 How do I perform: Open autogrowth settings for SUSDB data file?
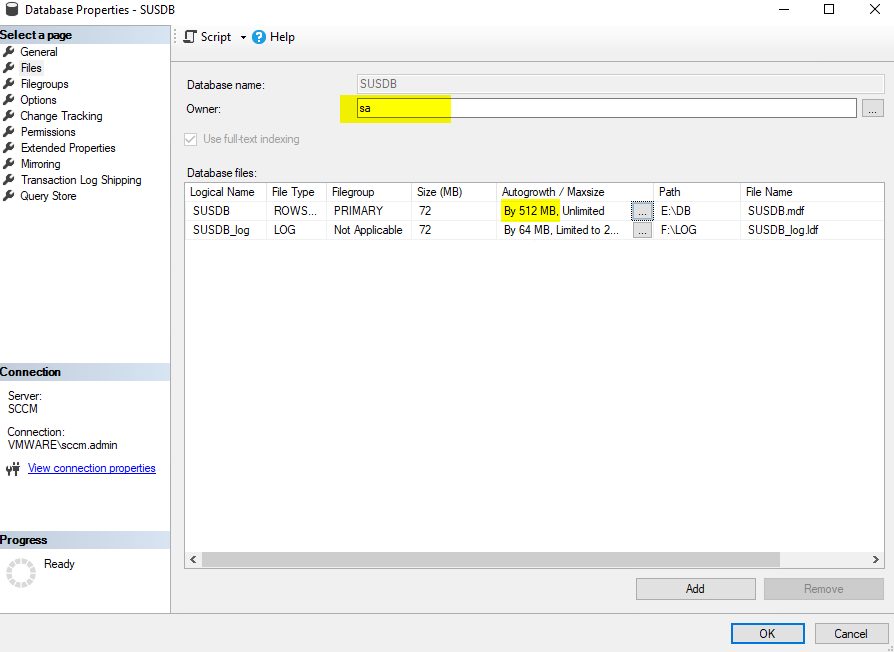(x=641, y=211)
